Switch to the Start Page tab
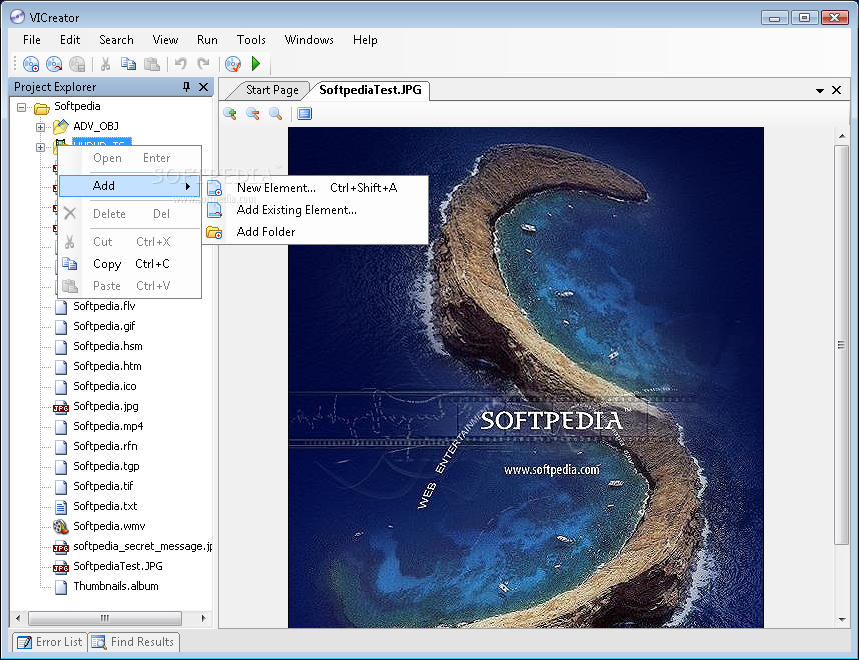 (x=272, y=90)
